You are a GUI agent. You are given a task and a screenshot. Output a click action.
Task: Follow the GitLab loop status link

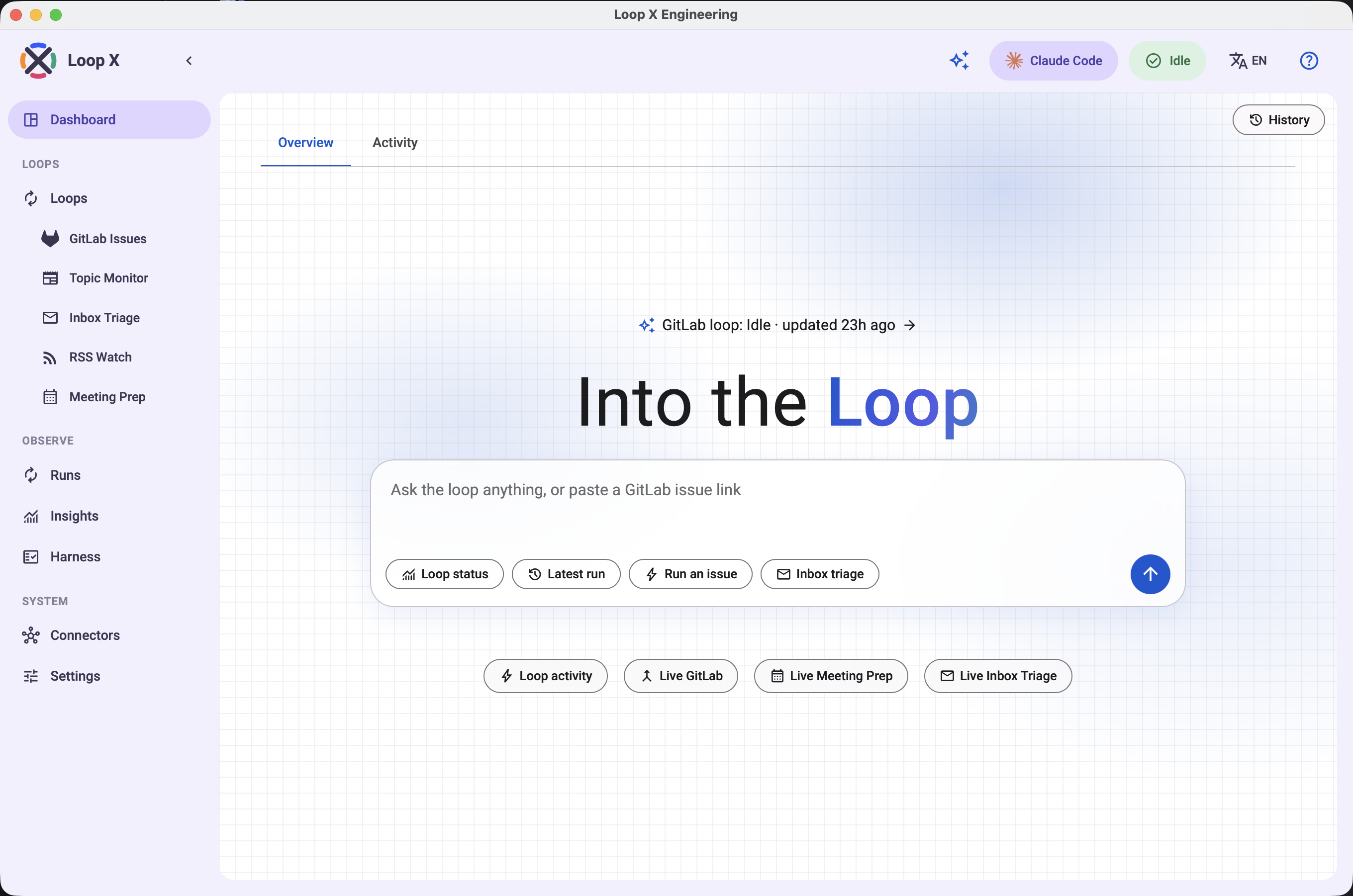777,325
